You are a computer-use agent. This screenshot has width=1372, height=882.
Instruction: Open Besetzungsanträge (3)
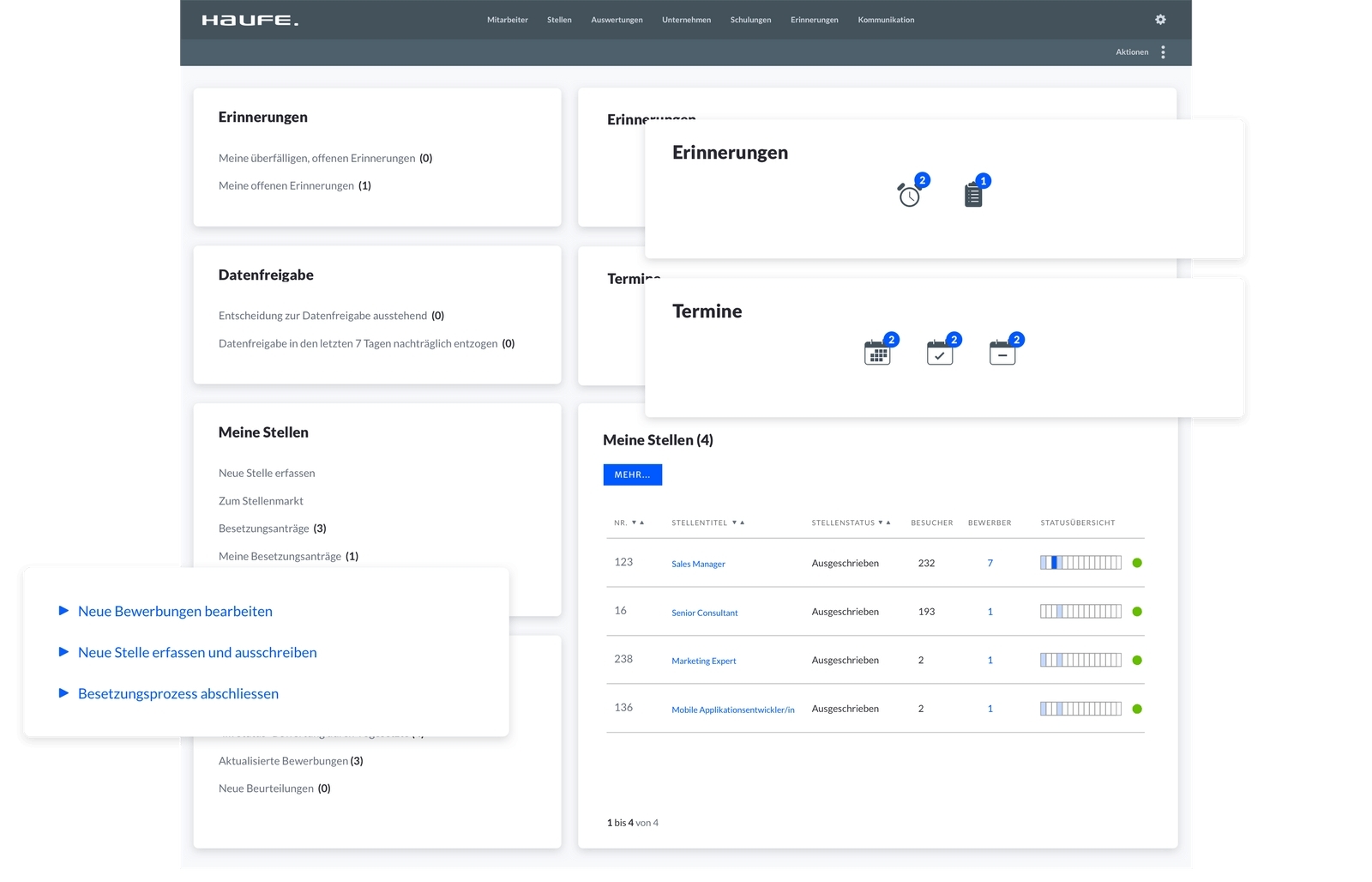(x=273, y=529)
